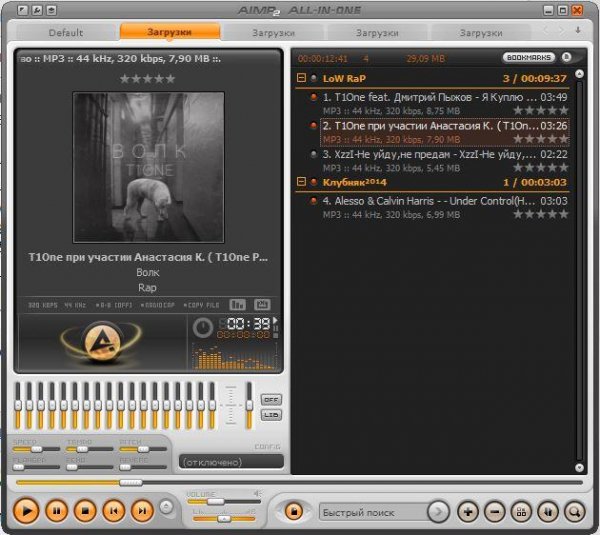Skip to the previous track
Image resolution: width=600 pixels, height=535 pixels.
[114, 510]
